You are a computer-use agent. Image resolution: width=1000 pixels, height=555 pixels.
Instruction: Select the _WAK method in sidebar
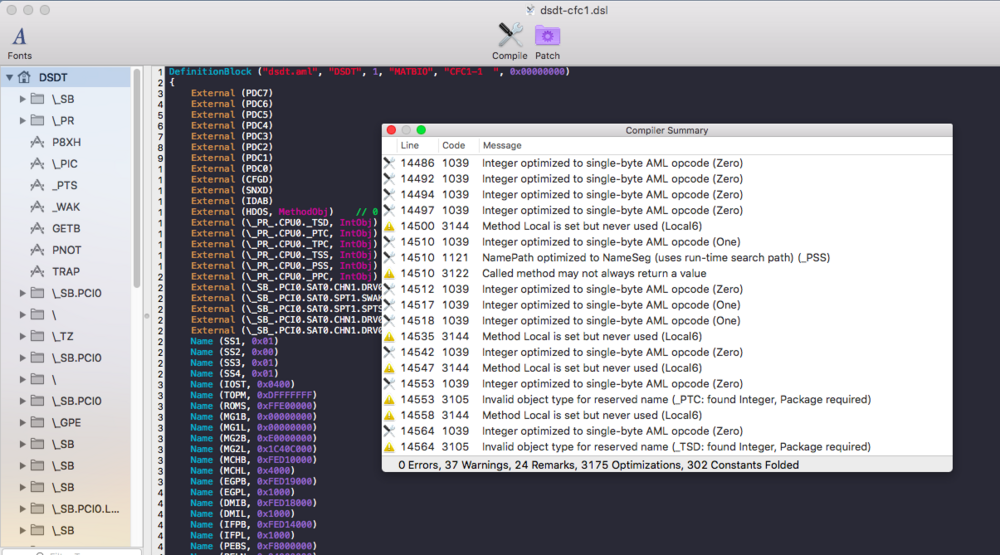pos(66,207)
